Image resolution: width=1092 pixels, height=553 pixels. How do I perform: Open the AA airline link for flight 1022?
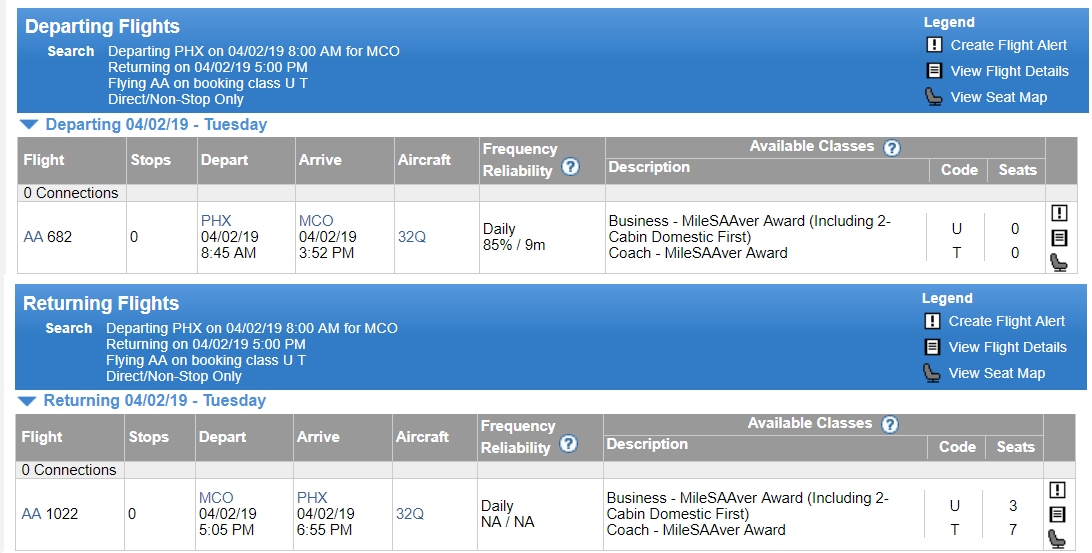pyautogui.click(x=31, y=514)
